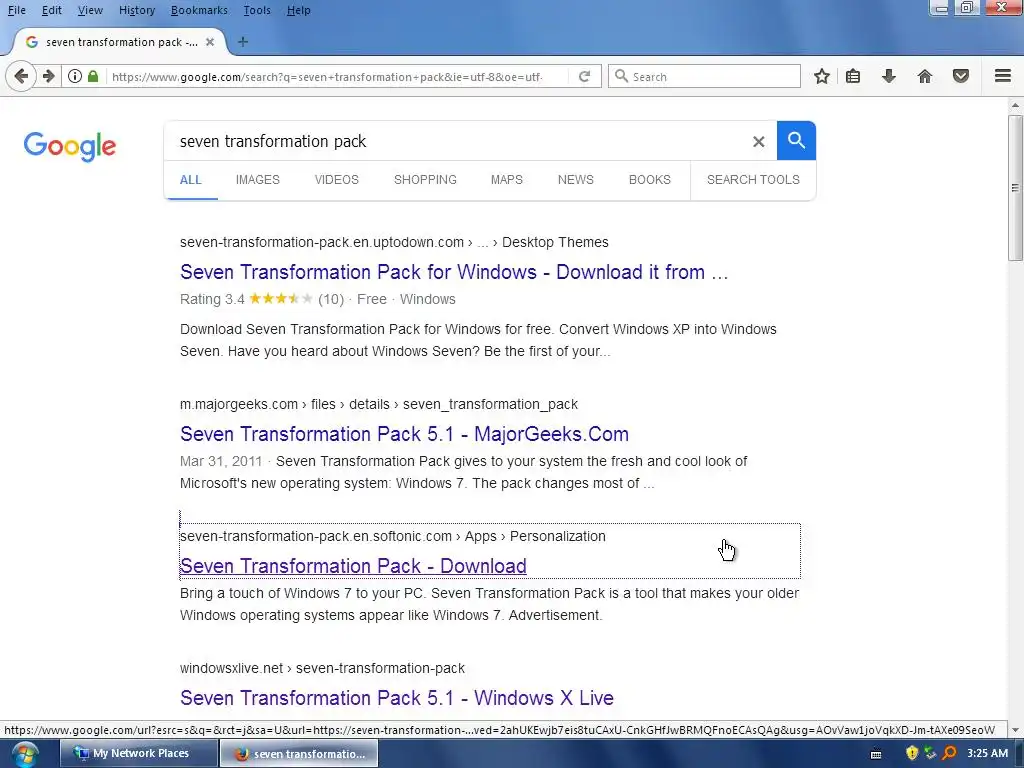Click the vertical scrollbar thumb

[1015, 188]
